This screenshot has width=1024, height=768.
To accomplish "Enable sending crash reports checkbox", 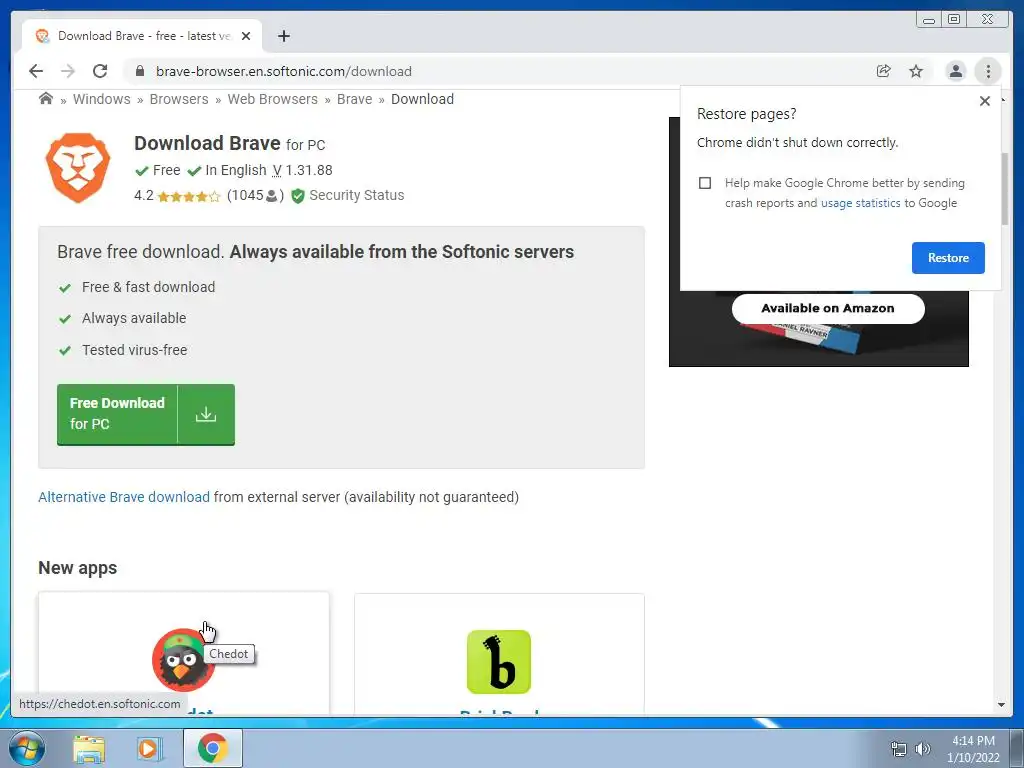I will click(x=705, y=183).
